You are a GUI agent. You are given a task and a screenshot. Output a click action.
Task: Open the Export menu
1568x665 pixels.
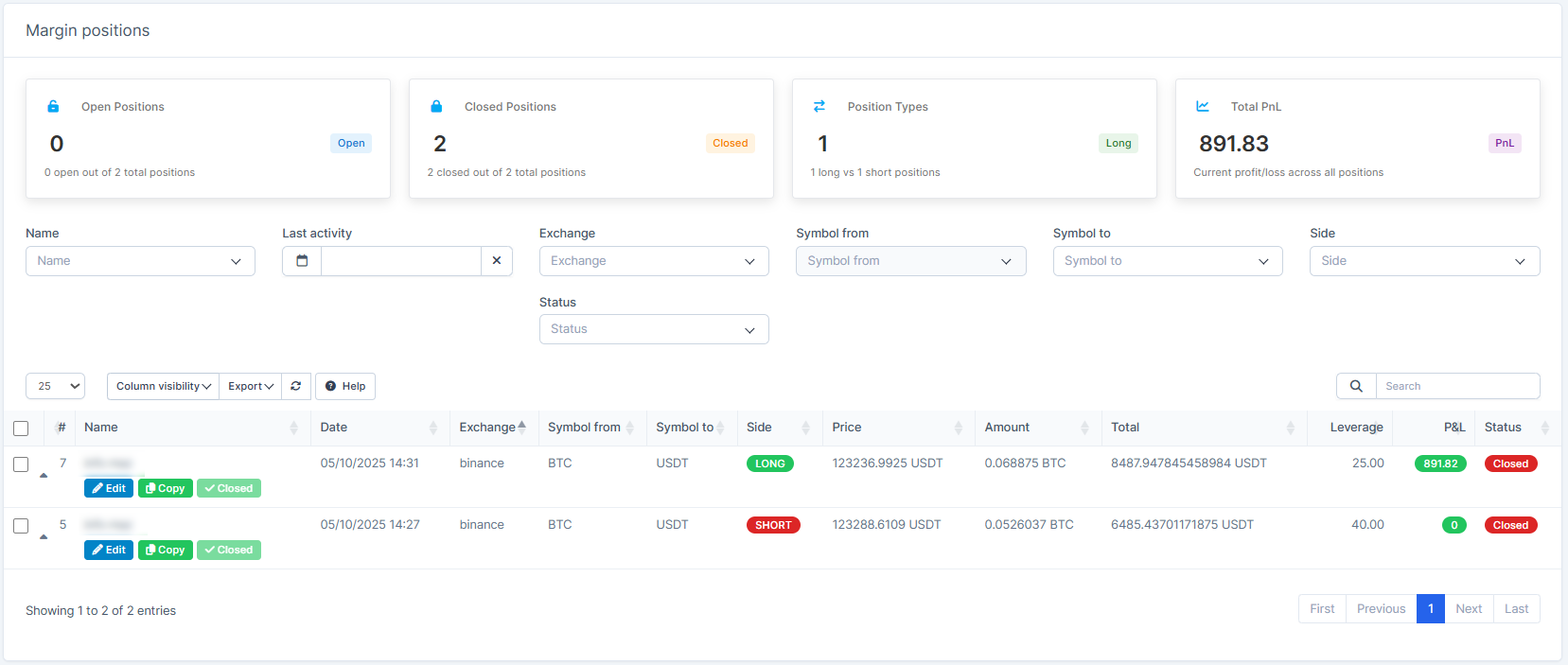(251, 386)
